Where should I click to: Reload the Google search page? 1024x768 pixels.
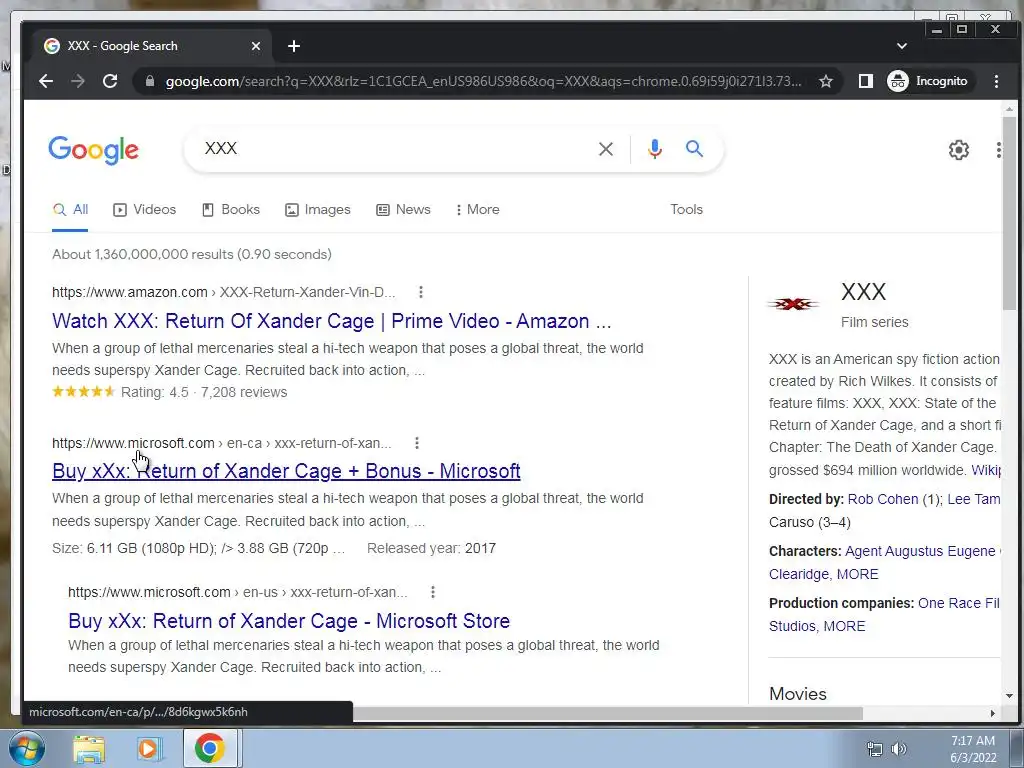pyautogui.click(x=110, y=81)
